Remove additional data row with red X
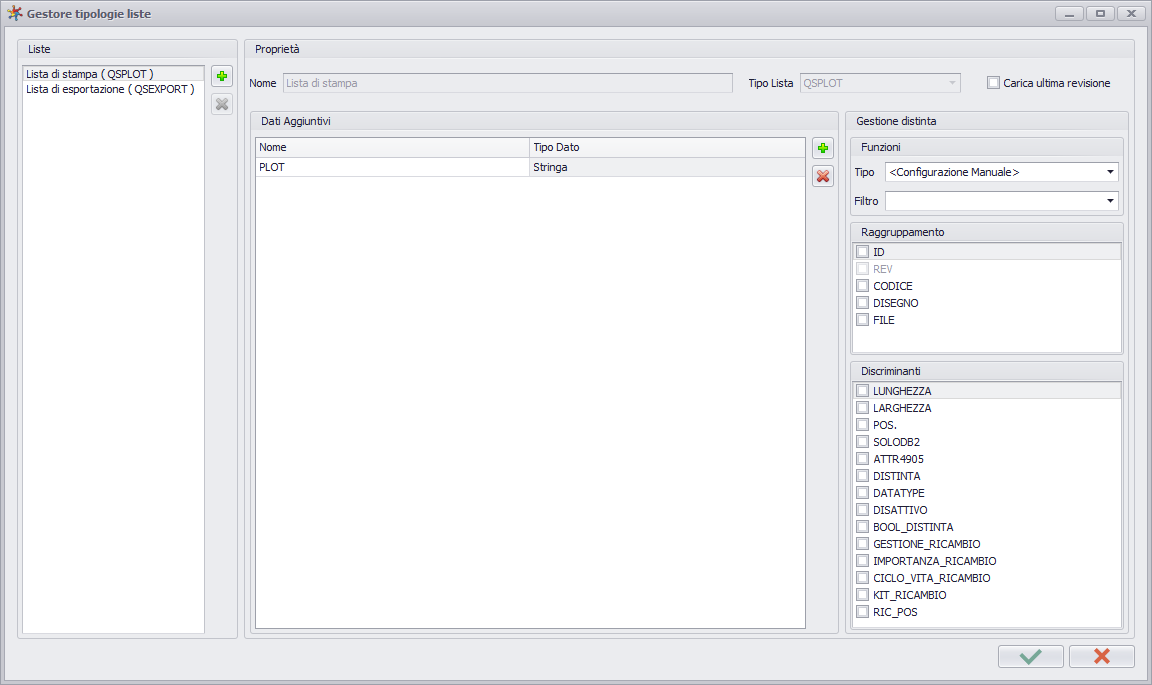Image resolution: width=1152 pixels, height=685 pixels. coord(823,176)
